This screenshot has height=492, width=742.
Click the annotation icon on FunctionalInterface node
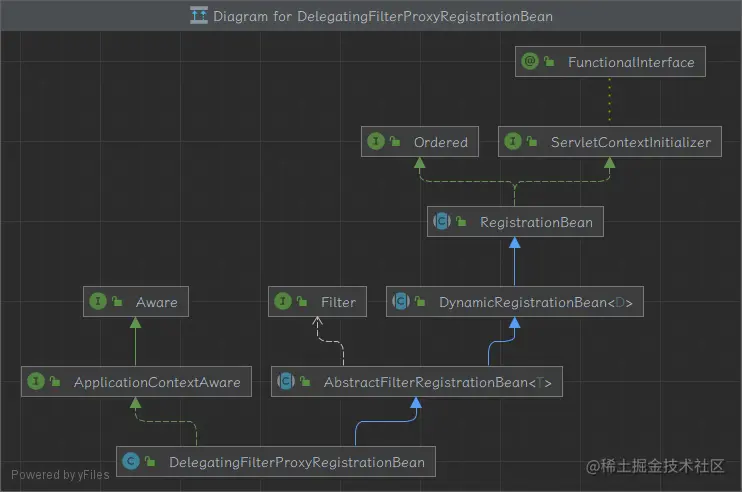coord(530,61)
